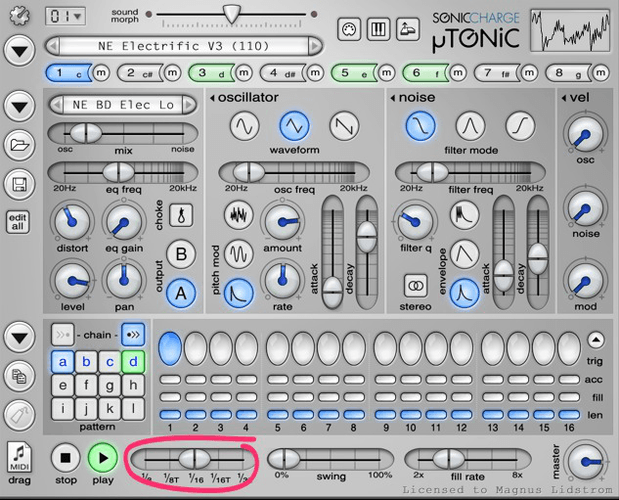Click the export arrow-tray icon

(x=408, y=29)
